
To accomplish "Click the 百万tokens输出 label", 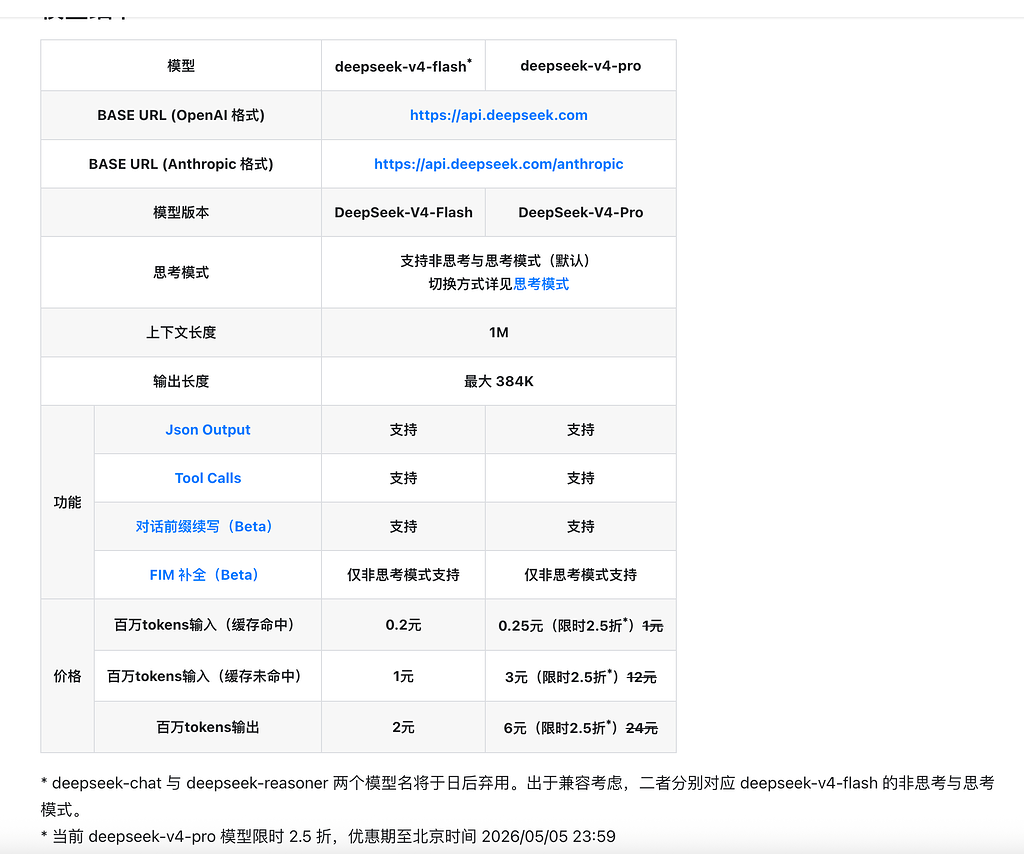I will (208, 727).
